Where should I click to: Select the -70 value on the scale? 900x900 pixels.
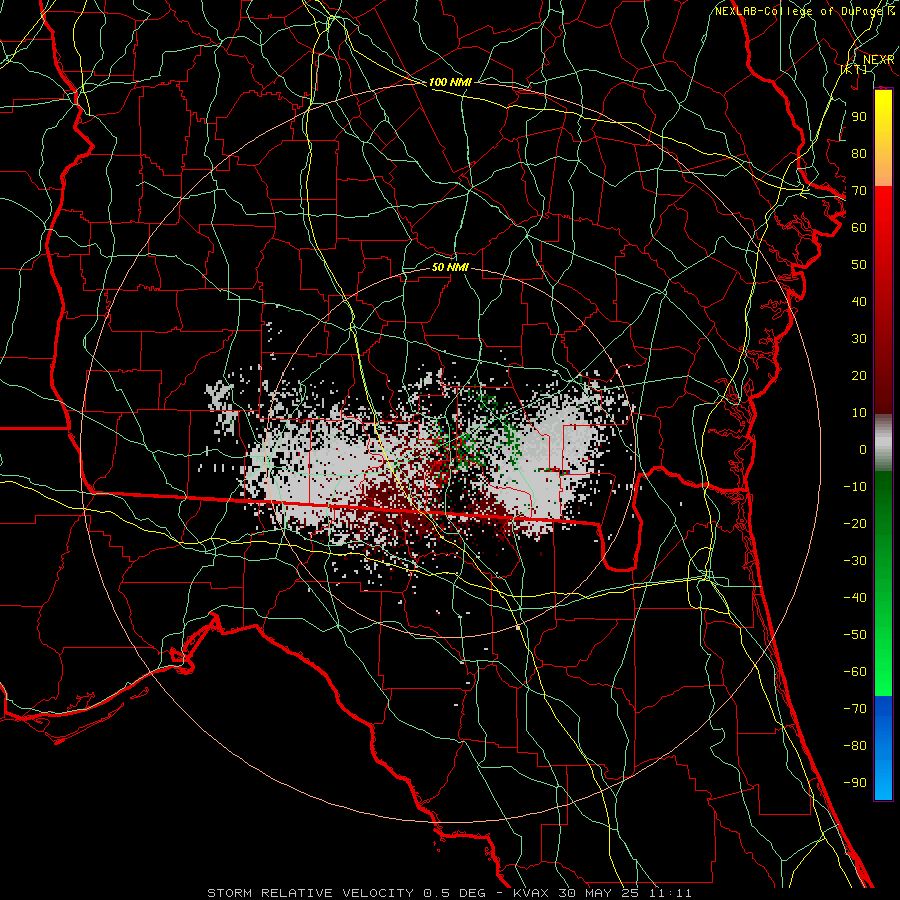[x=855, y=709]
